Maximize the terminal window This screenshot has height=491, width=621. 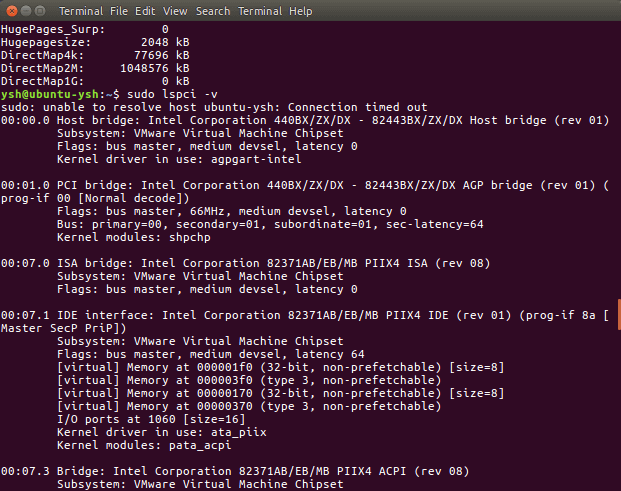point(40,11)
